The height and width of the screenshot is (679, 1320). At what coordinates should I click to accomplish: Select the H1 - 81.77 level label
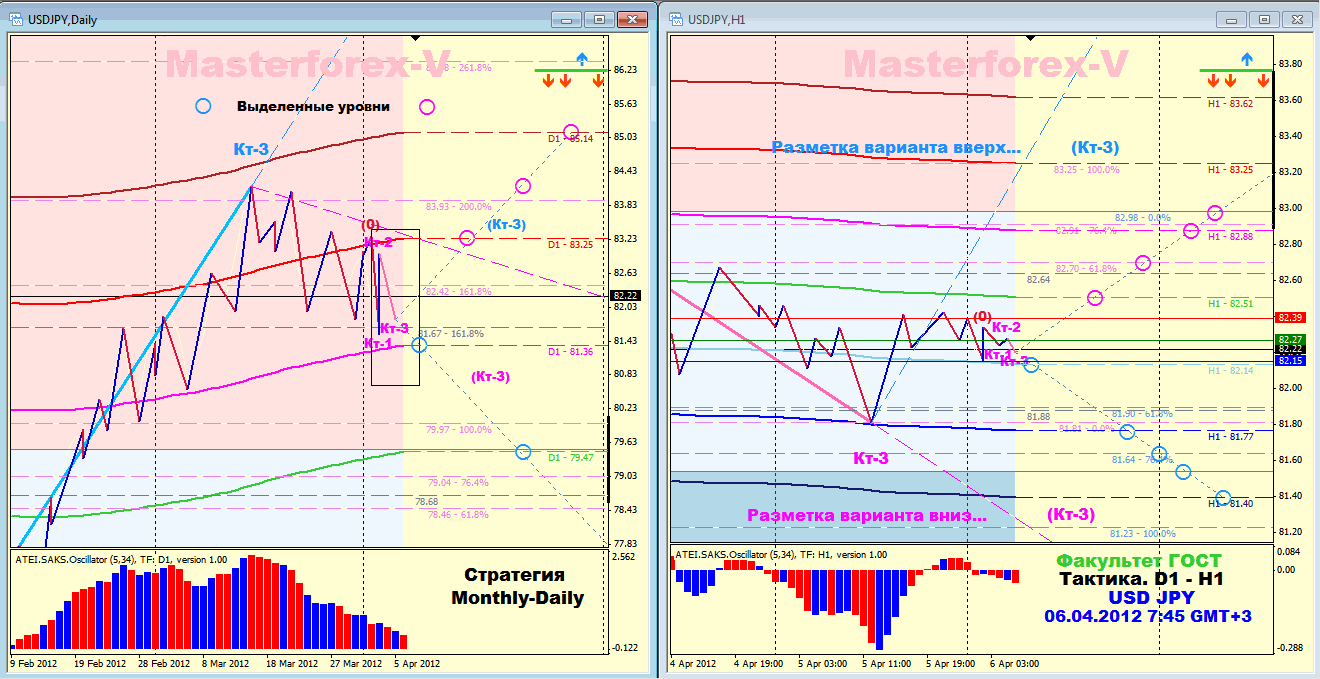(x=1230, y=437)
